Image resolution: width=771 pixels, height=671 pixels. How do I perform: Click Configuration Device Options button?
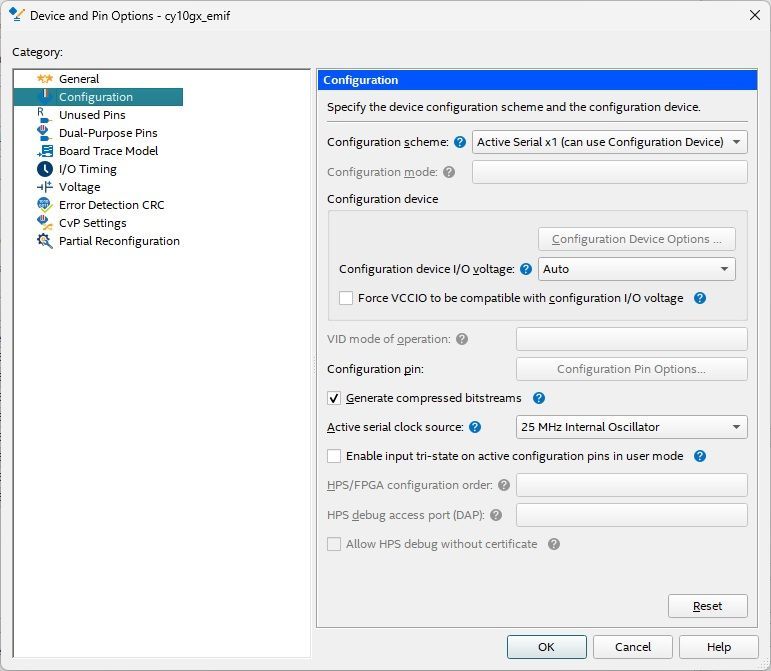point(637,239)
